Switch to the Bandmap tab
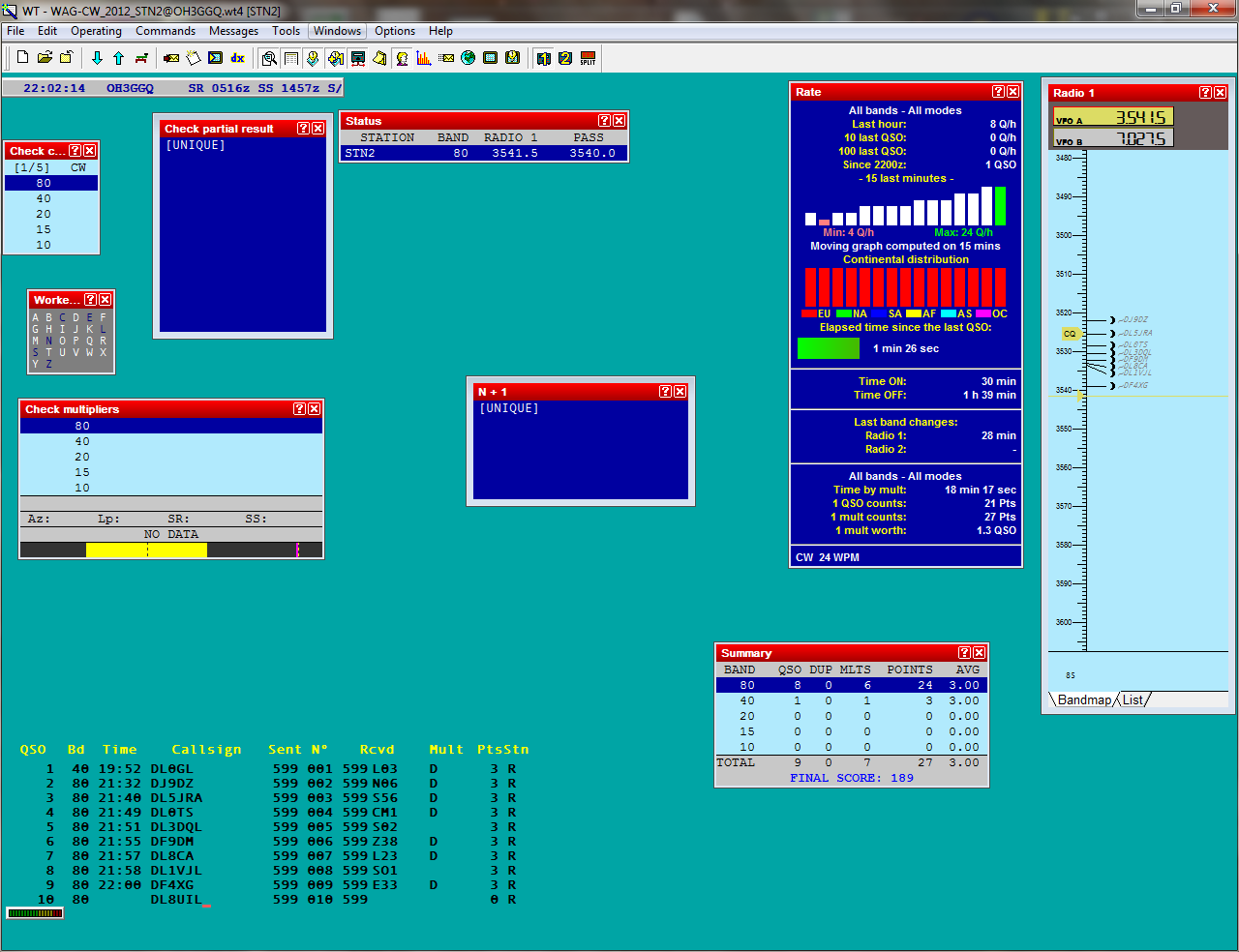Screen dimensions: 1239x952 click(1084, 699)
